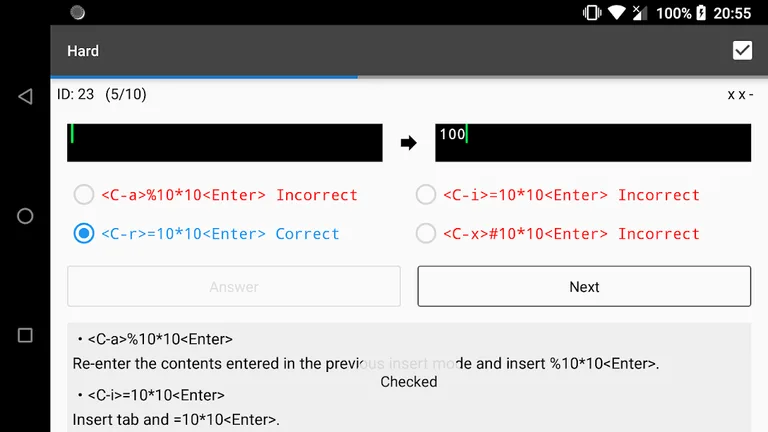Tap the Incorrect label beside <C-i> option
The height and width of the screenshot is (432, 768).
659,195
